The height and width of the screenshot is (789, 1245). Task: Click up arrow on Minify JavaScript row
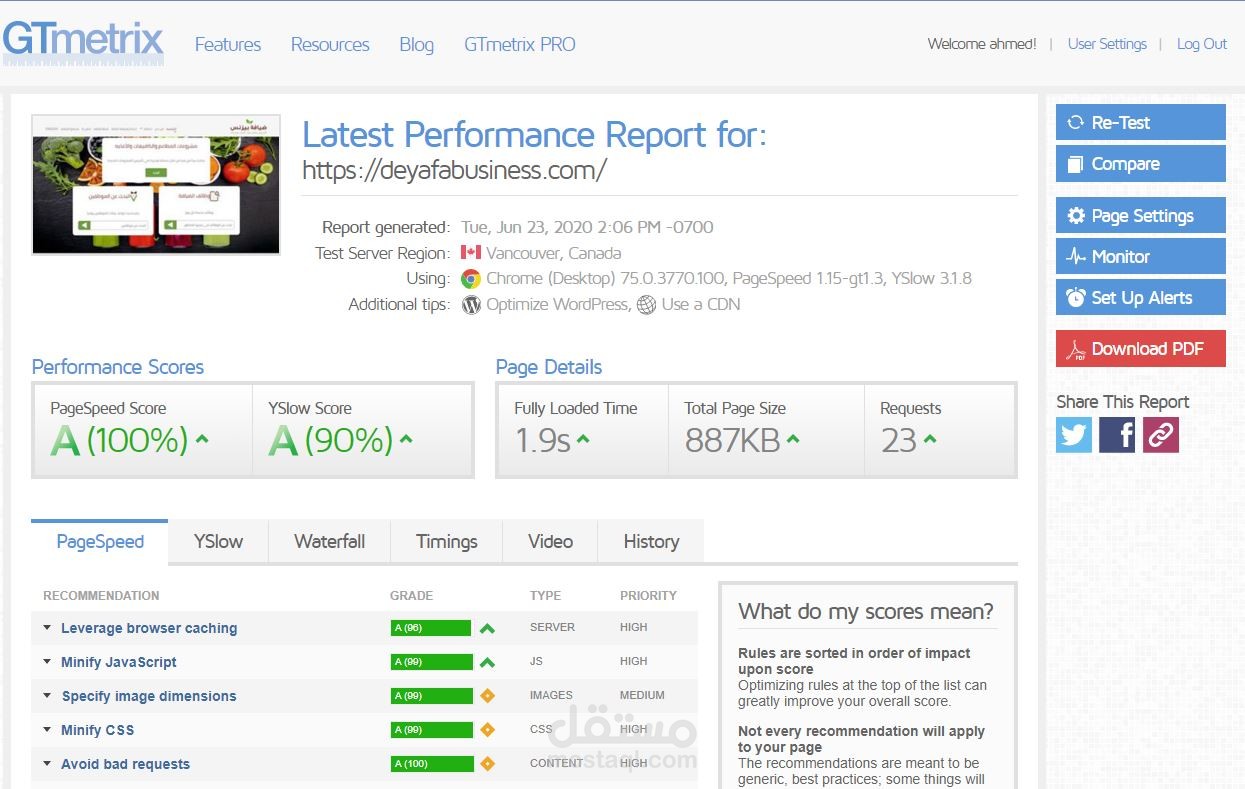pos(487,663)
